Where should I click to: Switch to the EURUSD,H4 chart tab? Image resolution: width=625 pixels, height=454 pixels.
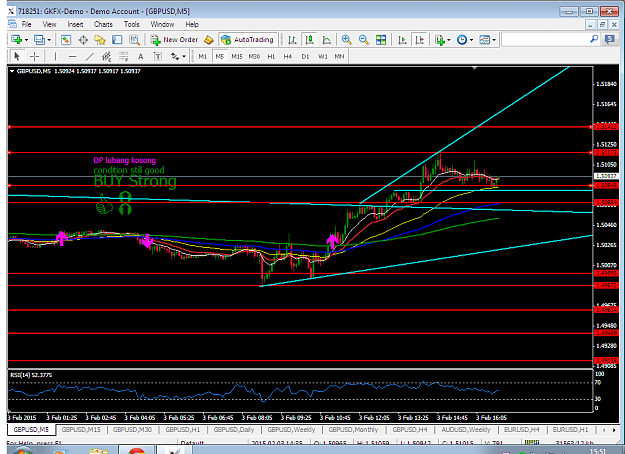(522, 430)
